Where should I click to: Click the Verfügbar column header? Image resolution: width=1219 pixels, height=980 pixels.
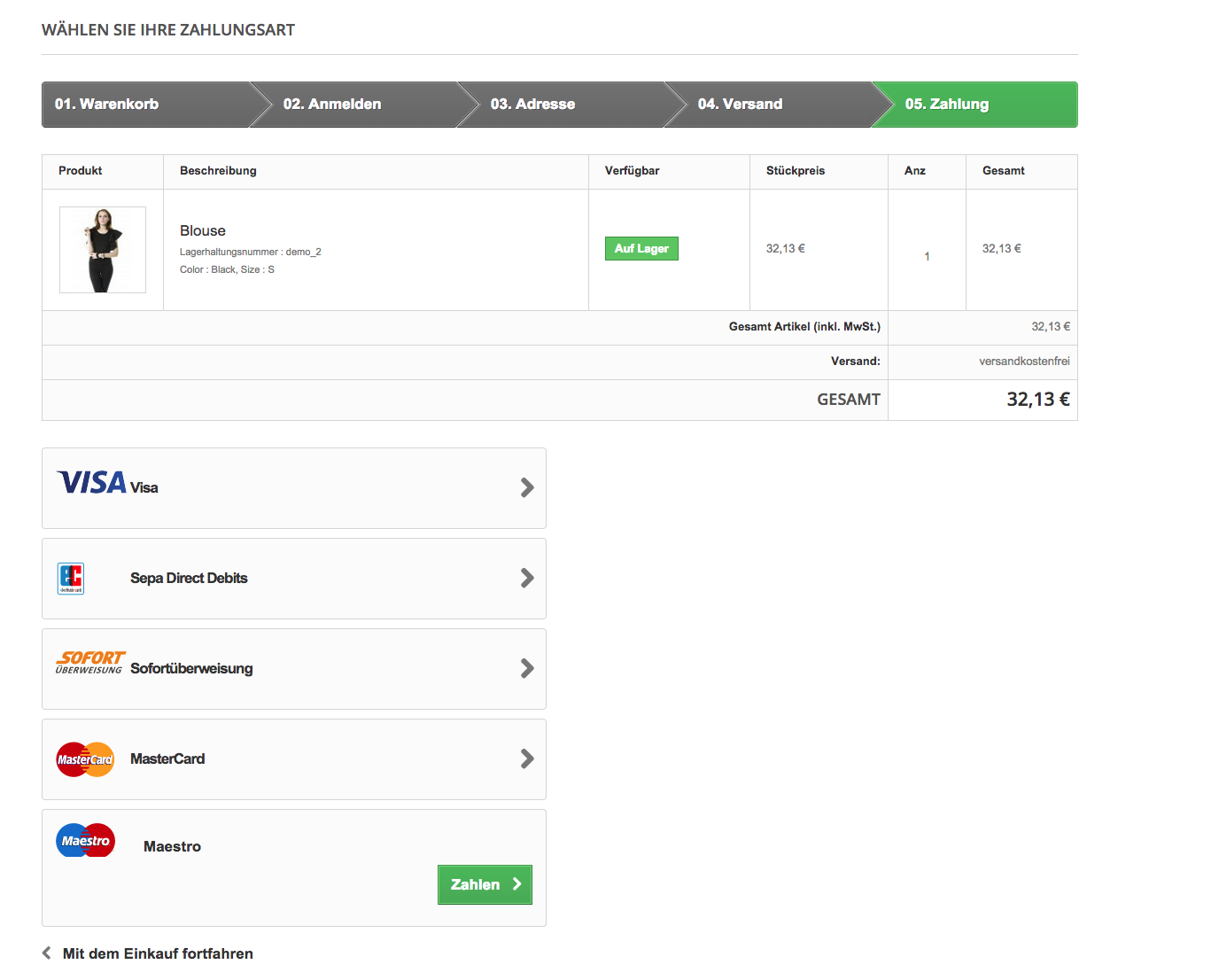point(632,170)
